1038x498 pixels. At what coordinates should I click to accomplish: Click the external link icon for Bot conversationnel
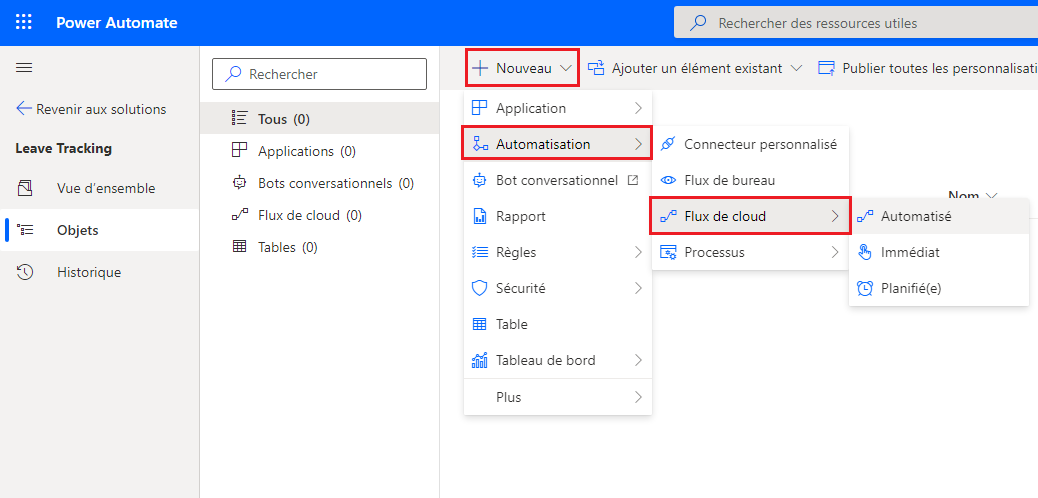632,180
